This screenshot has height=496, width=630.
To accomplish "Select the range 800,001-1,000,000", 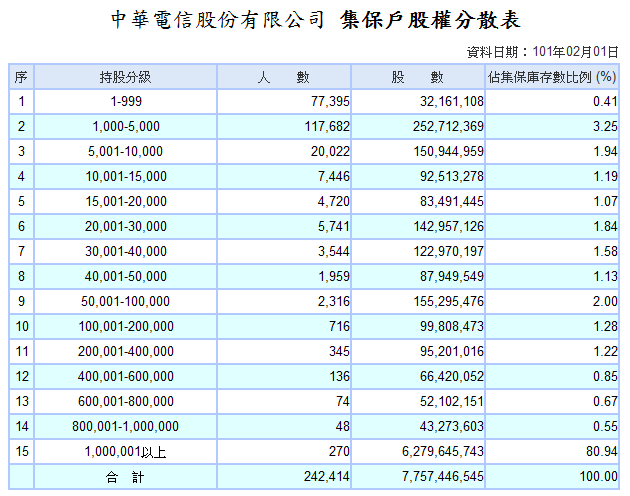I will click(x=125, y=426).
